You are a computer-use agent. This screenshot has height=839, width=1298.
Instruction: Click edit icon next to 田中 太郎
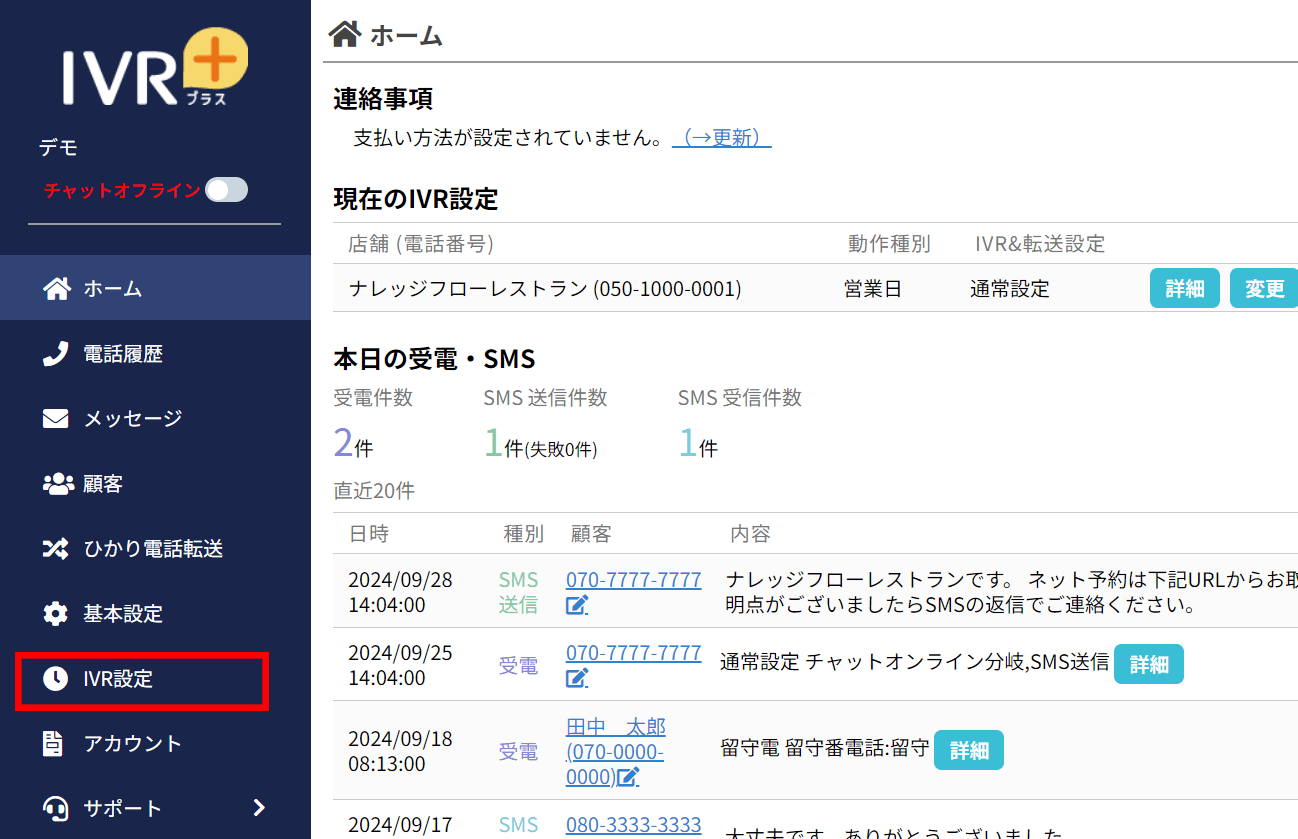[x=628, y=777]
